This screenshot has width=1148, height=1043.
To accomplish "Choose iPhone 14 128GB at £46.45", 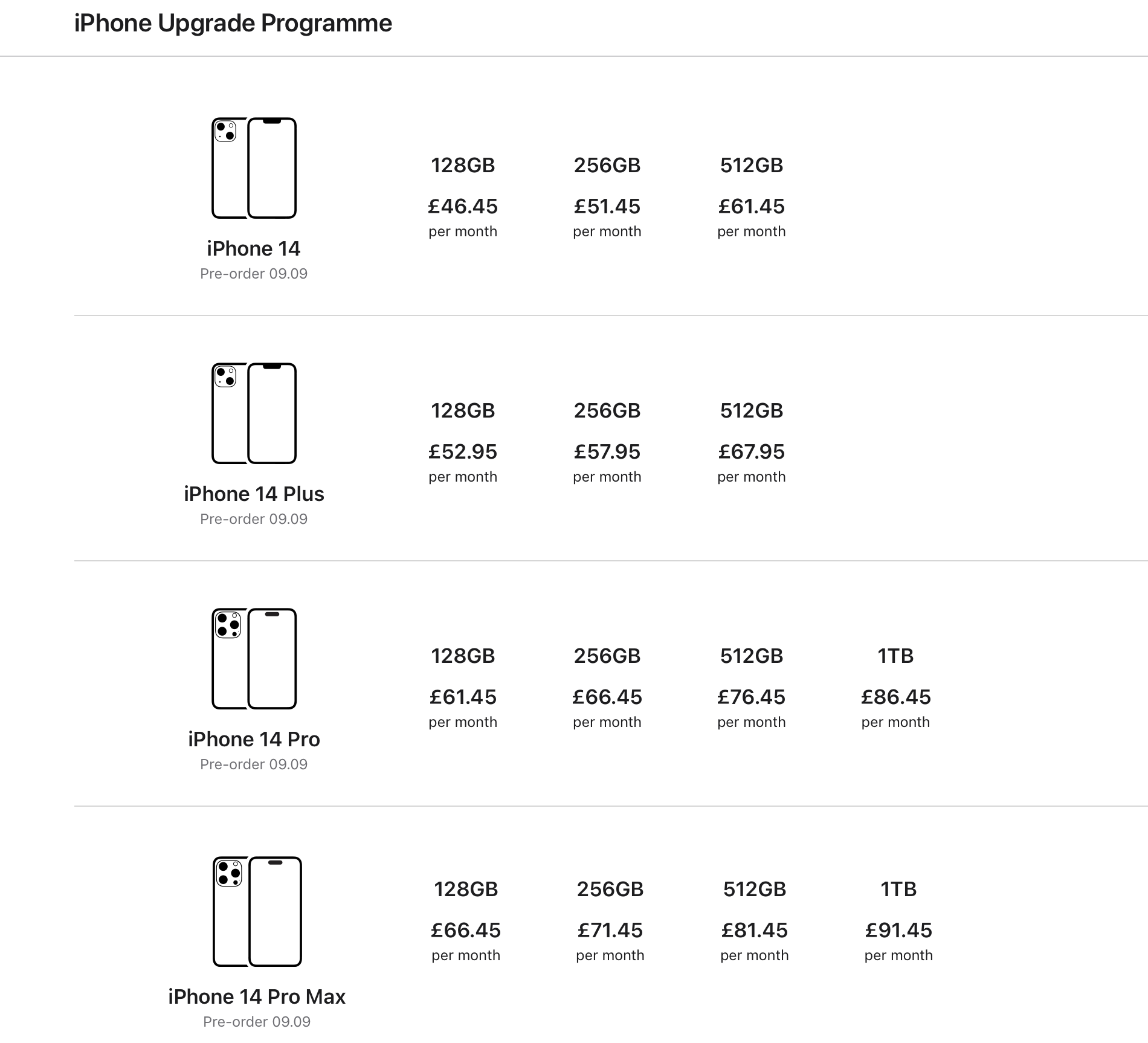I will (x=463, y=197).
